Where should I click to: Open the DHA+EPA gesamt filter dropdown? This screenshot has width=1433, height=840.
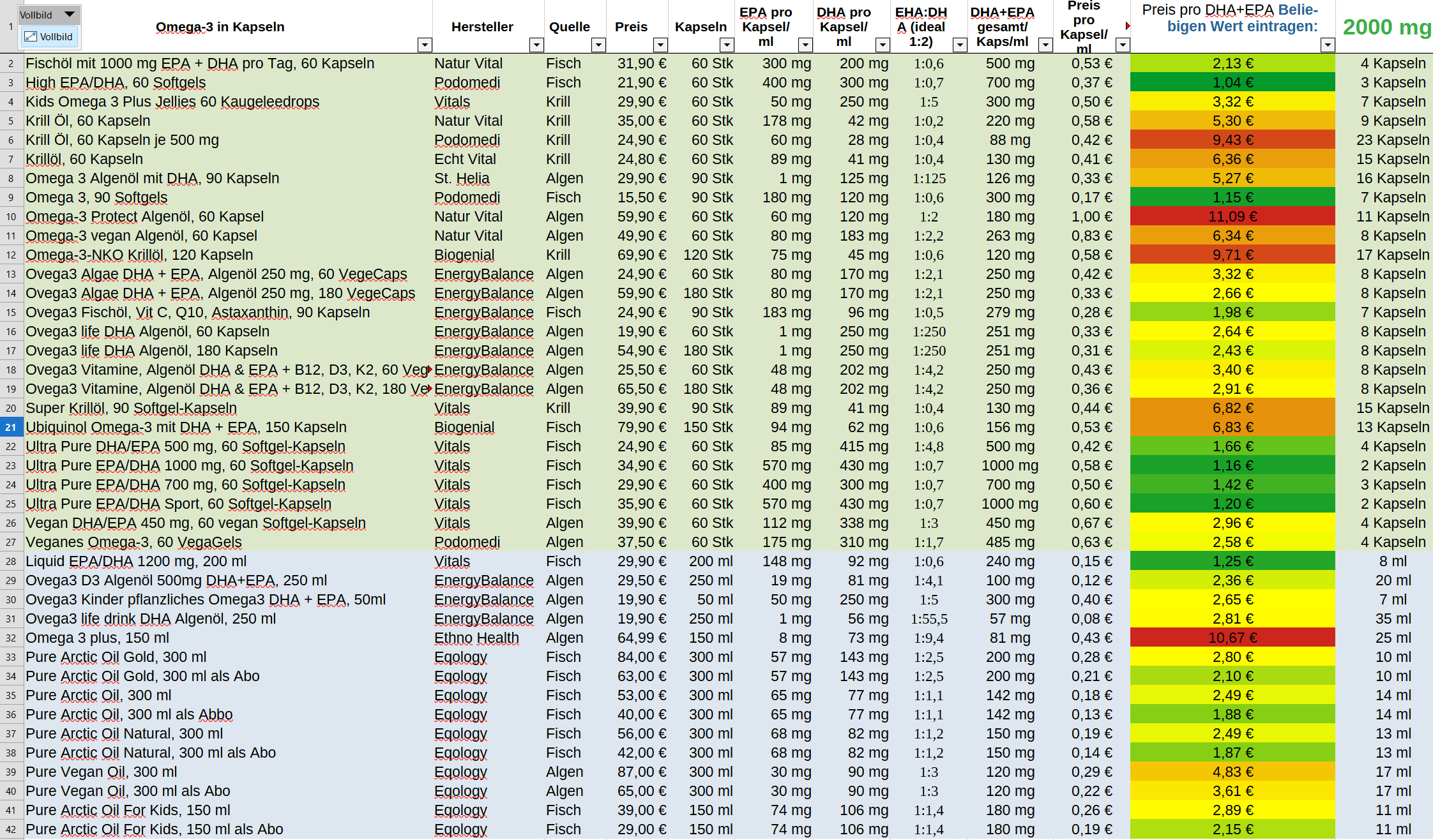pos(1045,45)
